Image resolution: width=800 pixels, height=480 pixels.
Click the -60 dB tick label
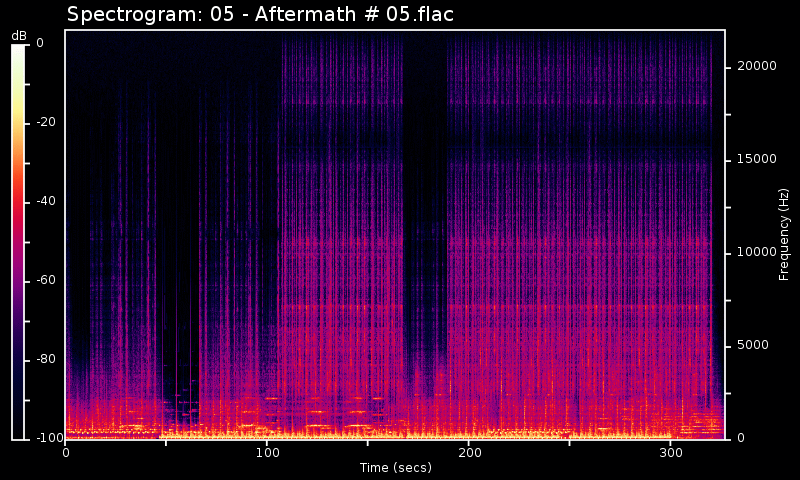46,280
